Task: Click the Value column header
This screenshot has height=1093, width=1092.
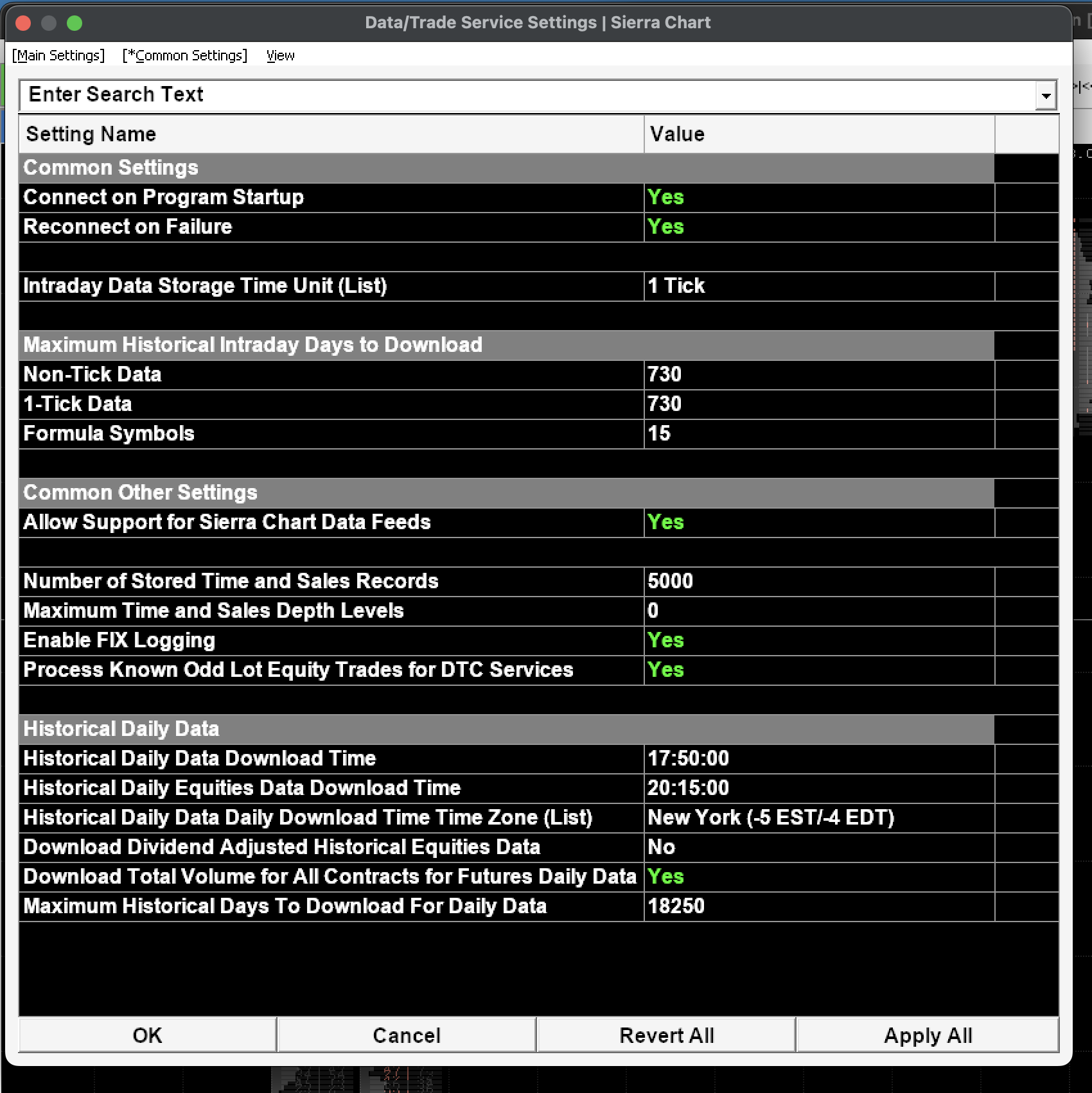Action: 819,134
